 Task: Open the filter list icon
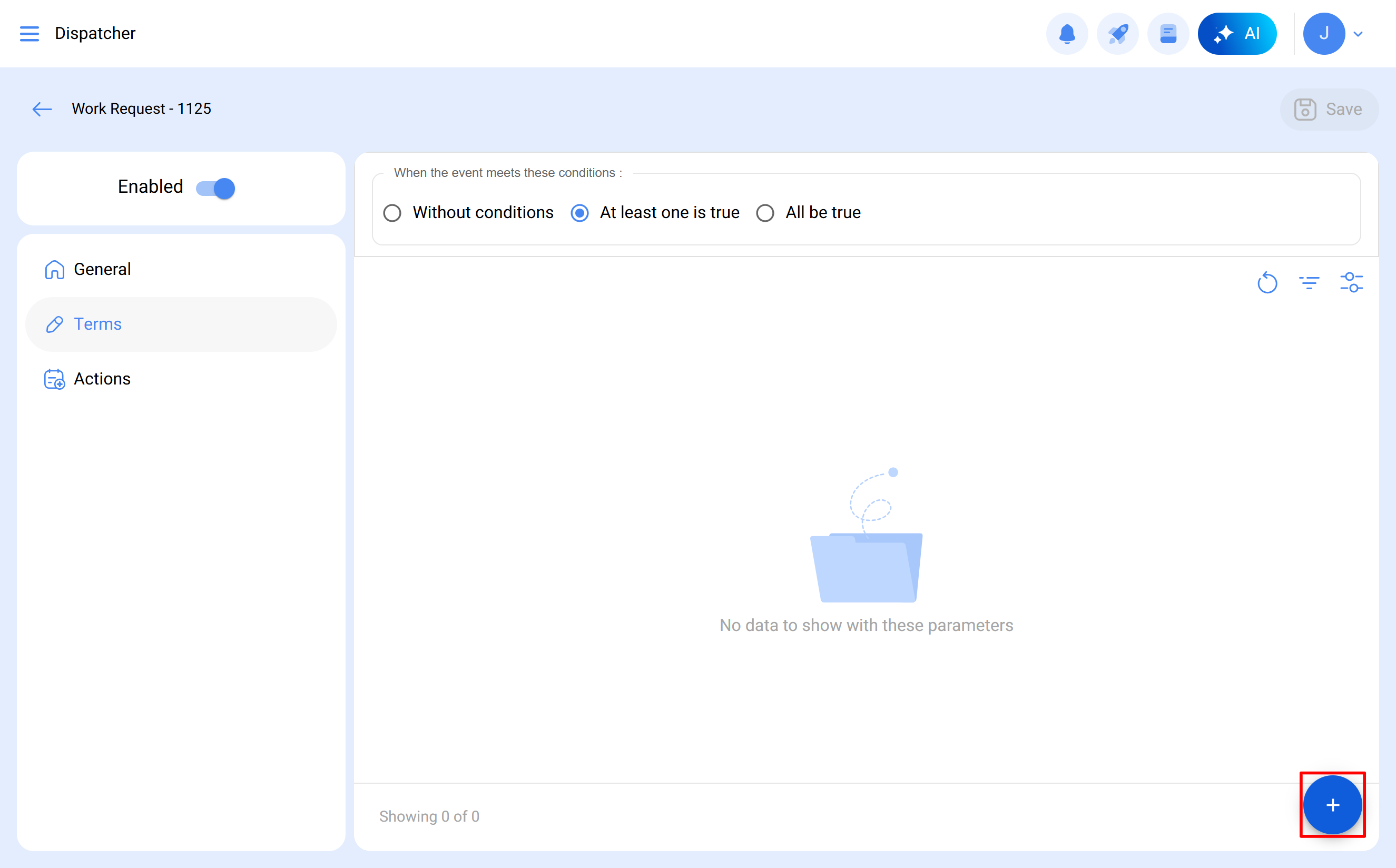tap(1309, 282)
